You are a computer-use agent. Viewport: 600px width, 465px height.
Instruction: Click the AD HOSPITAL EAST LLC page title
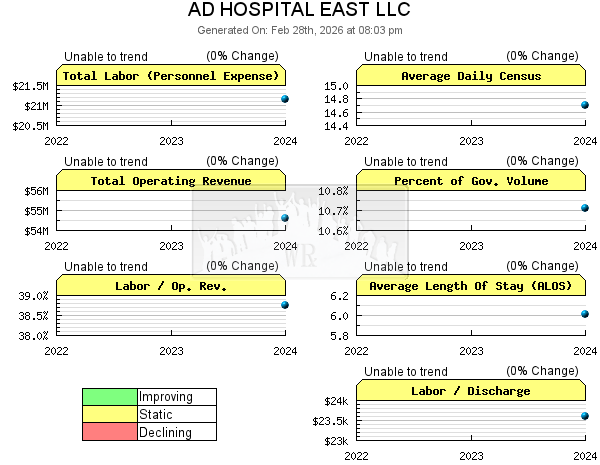pyautogui.click(x=299, y=10)
